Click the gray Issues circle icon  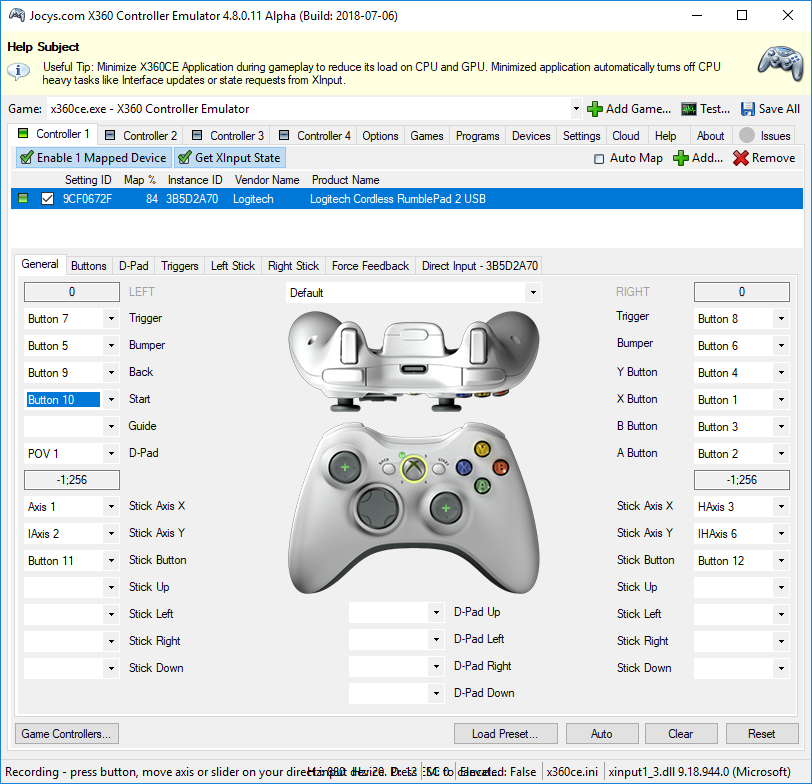point(746,135)
